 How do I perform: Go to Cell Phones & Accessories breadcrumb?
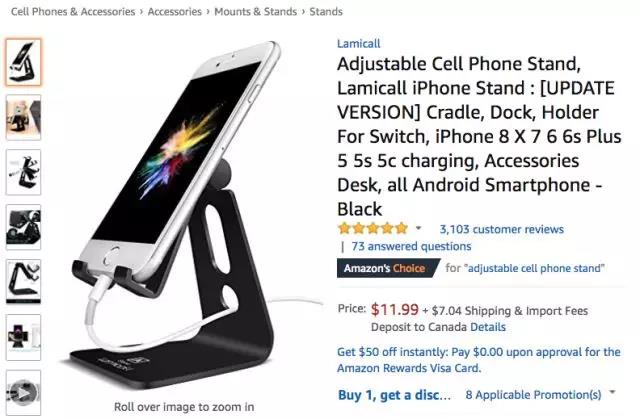point(73,12)
